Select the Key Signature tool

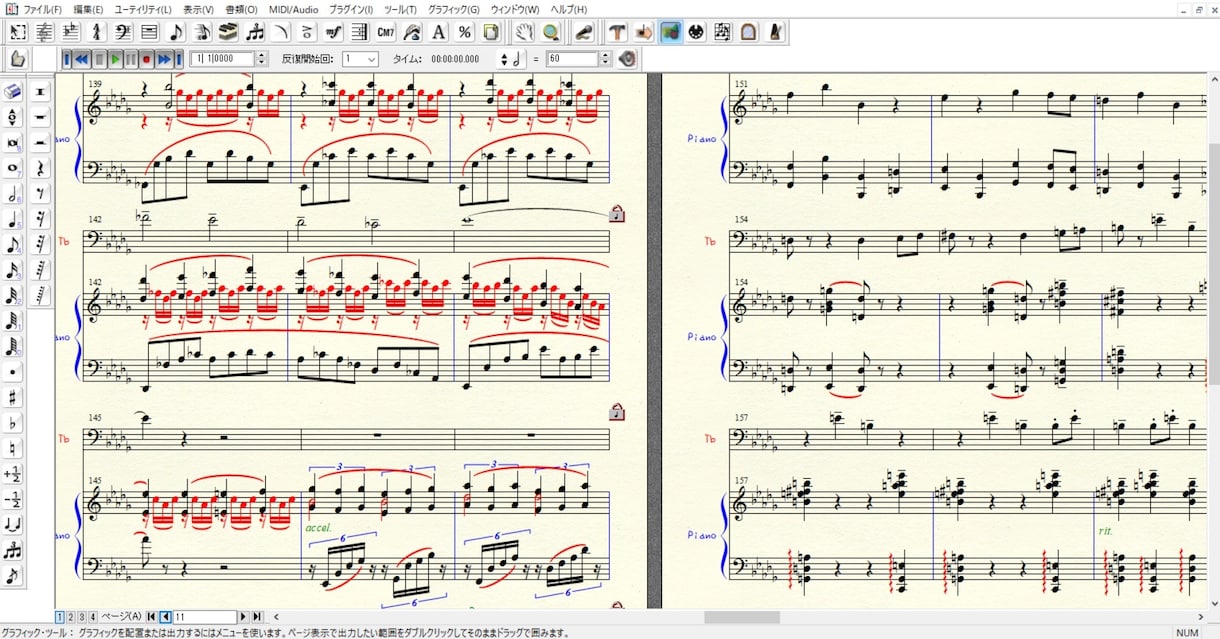click(70, 32)
